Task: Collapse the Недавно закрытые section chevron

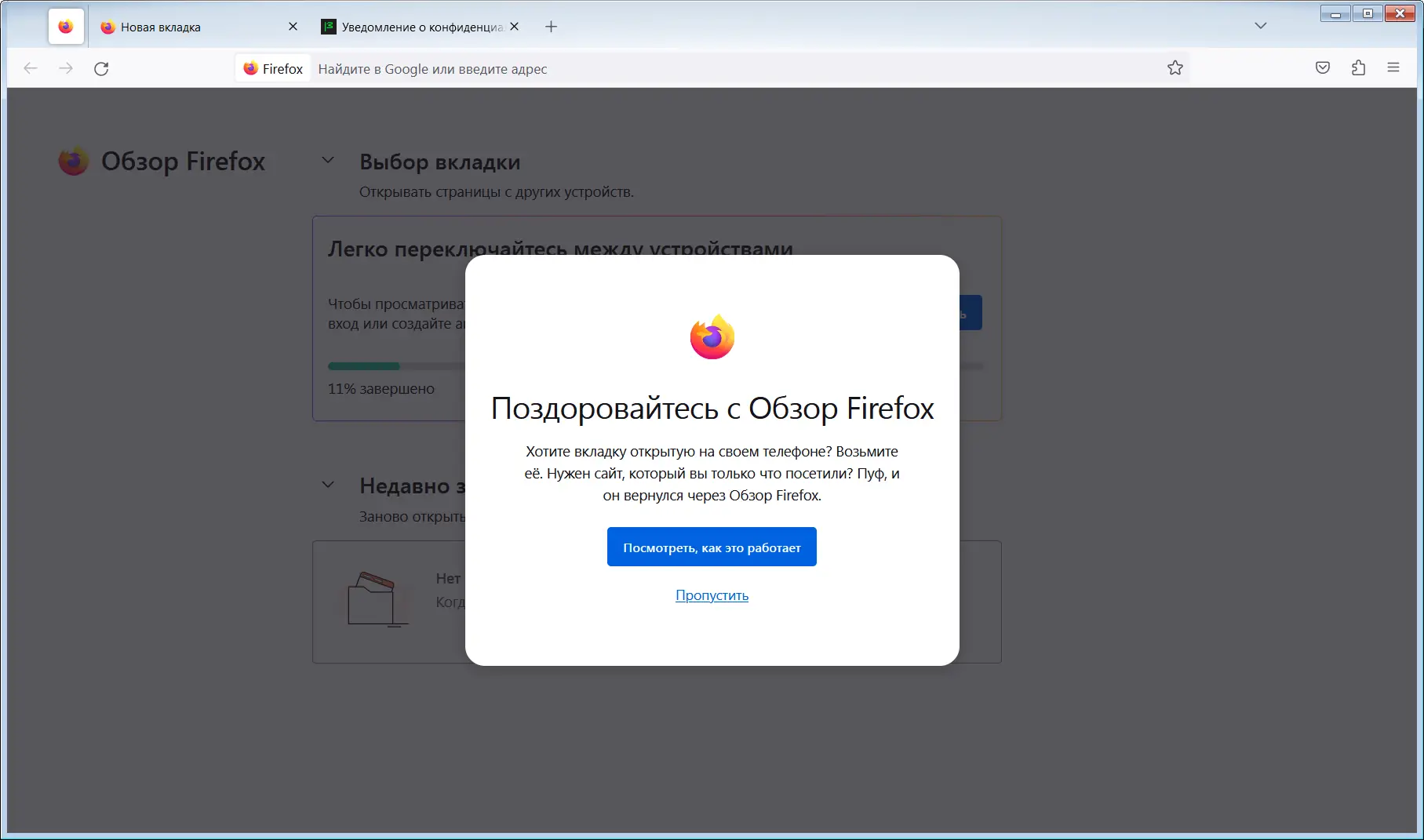Action: [328, 484]
